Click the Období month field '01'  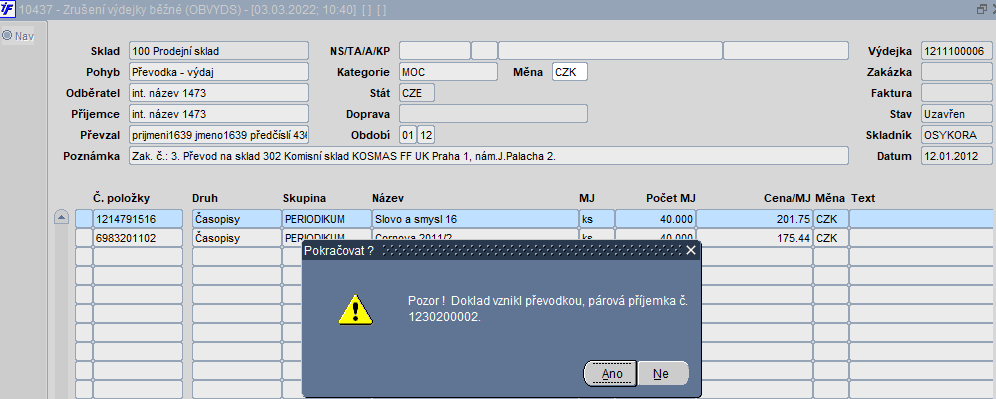pos(407,135)
